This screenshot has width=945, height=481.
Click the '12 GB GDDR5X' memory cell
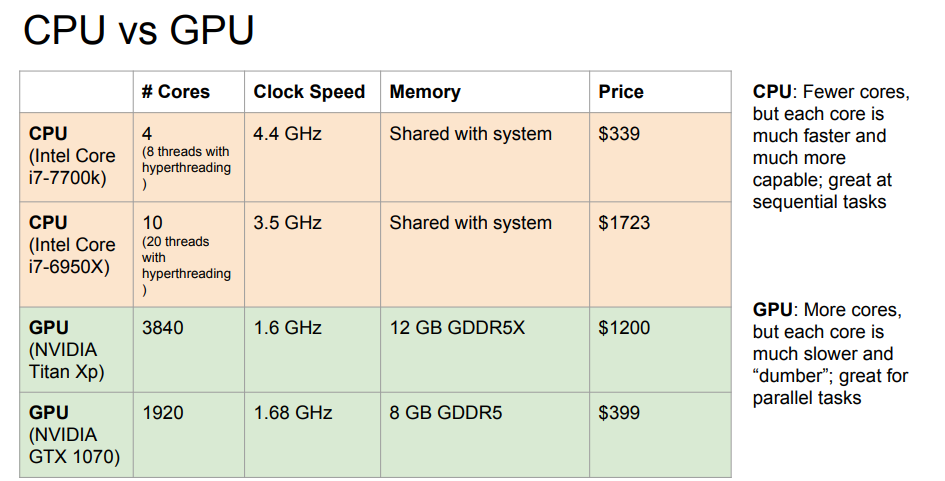click(x=457, y=327)
